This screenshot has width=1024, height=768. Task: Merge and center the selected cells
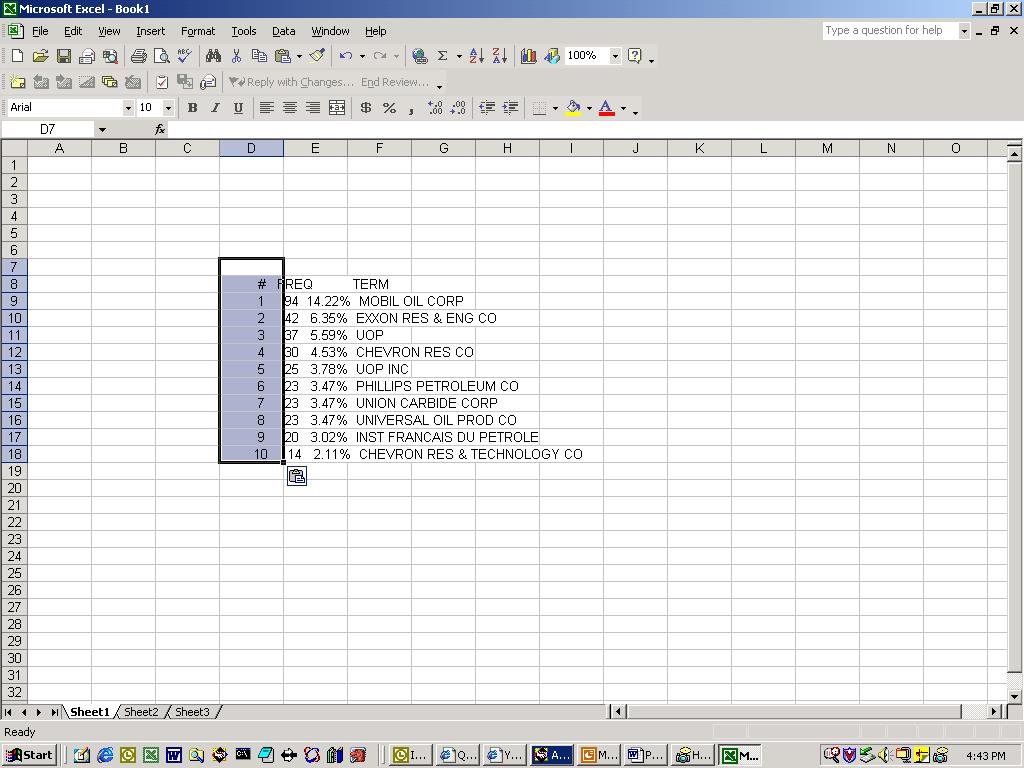(337, 108)
